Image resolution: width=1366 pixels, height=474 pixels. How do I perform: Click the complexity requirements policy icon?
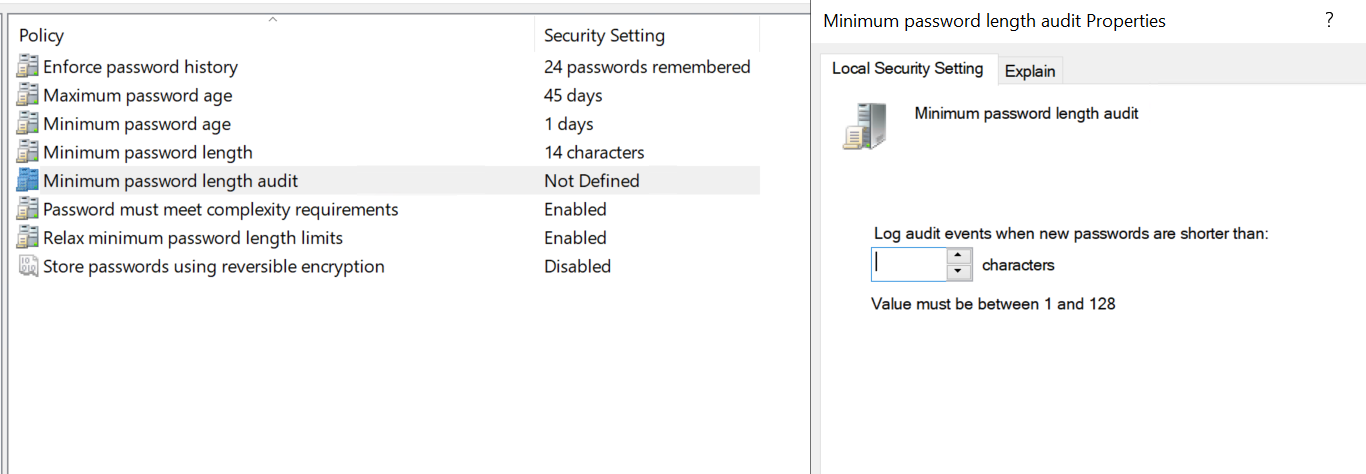28,210
